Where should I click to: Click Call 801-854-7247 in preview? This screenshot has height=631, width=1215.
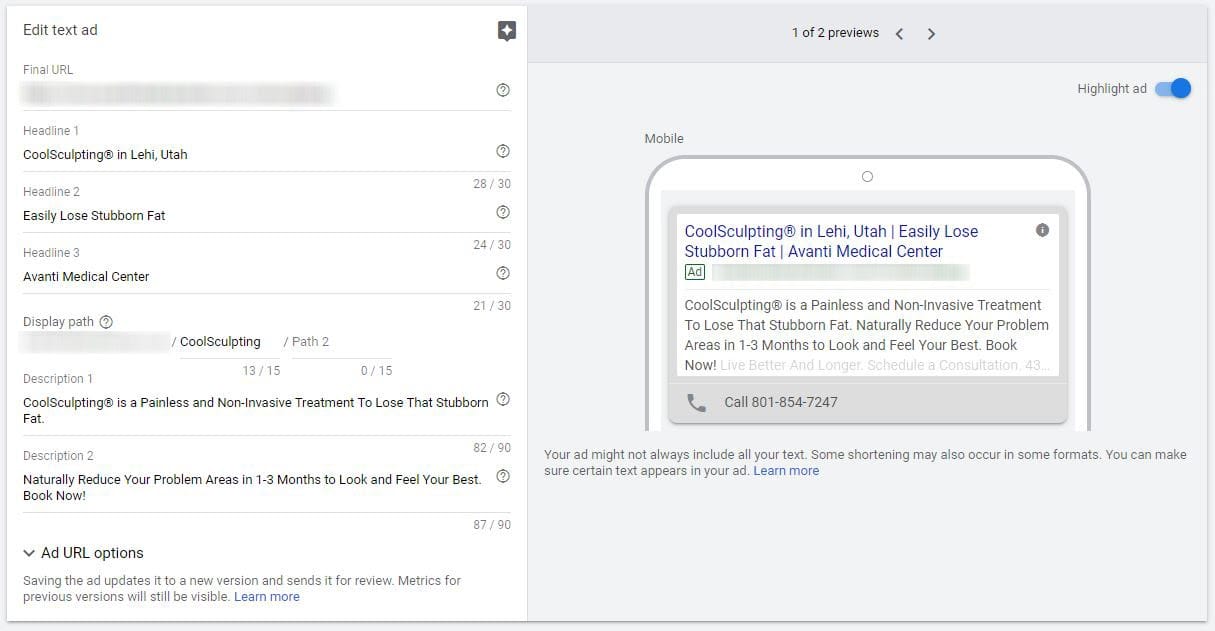tap(781, 402)
